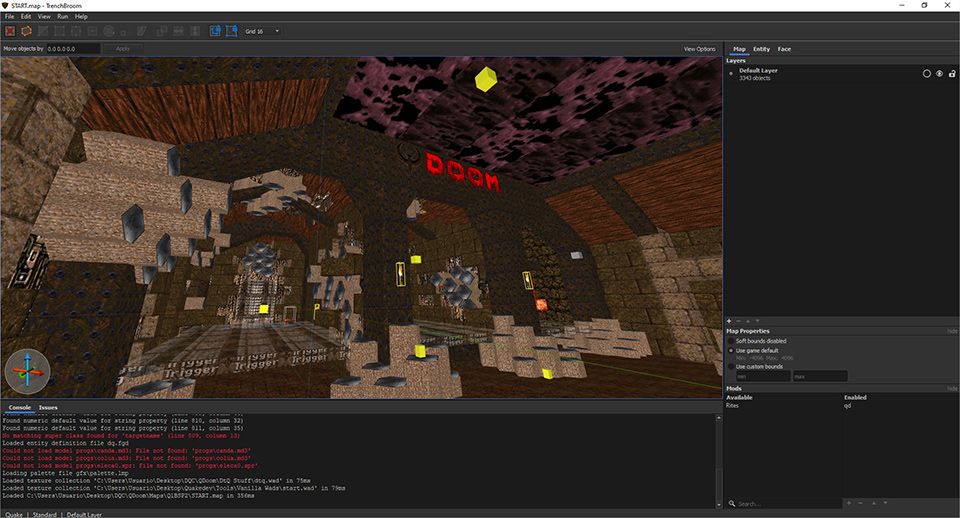Collapse Map Properties using hide link

tap(952, 331)
